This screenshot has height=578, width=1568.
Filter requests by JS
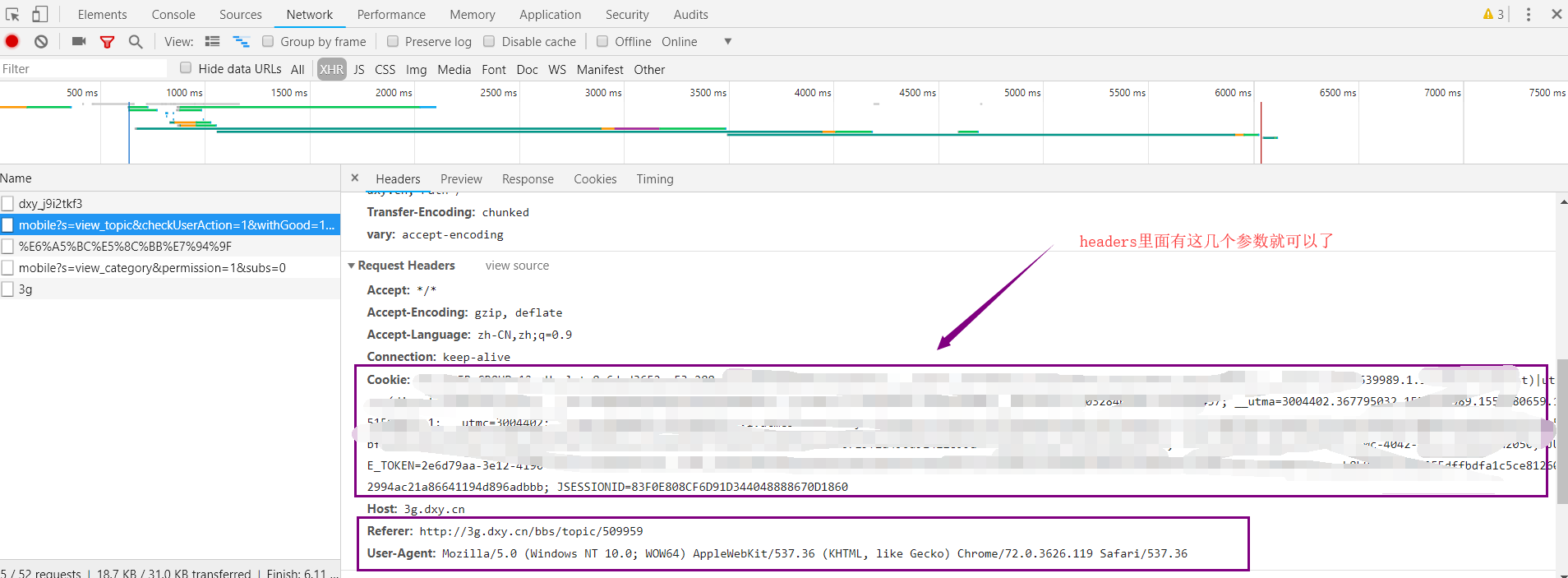click(x=359, y=69)
